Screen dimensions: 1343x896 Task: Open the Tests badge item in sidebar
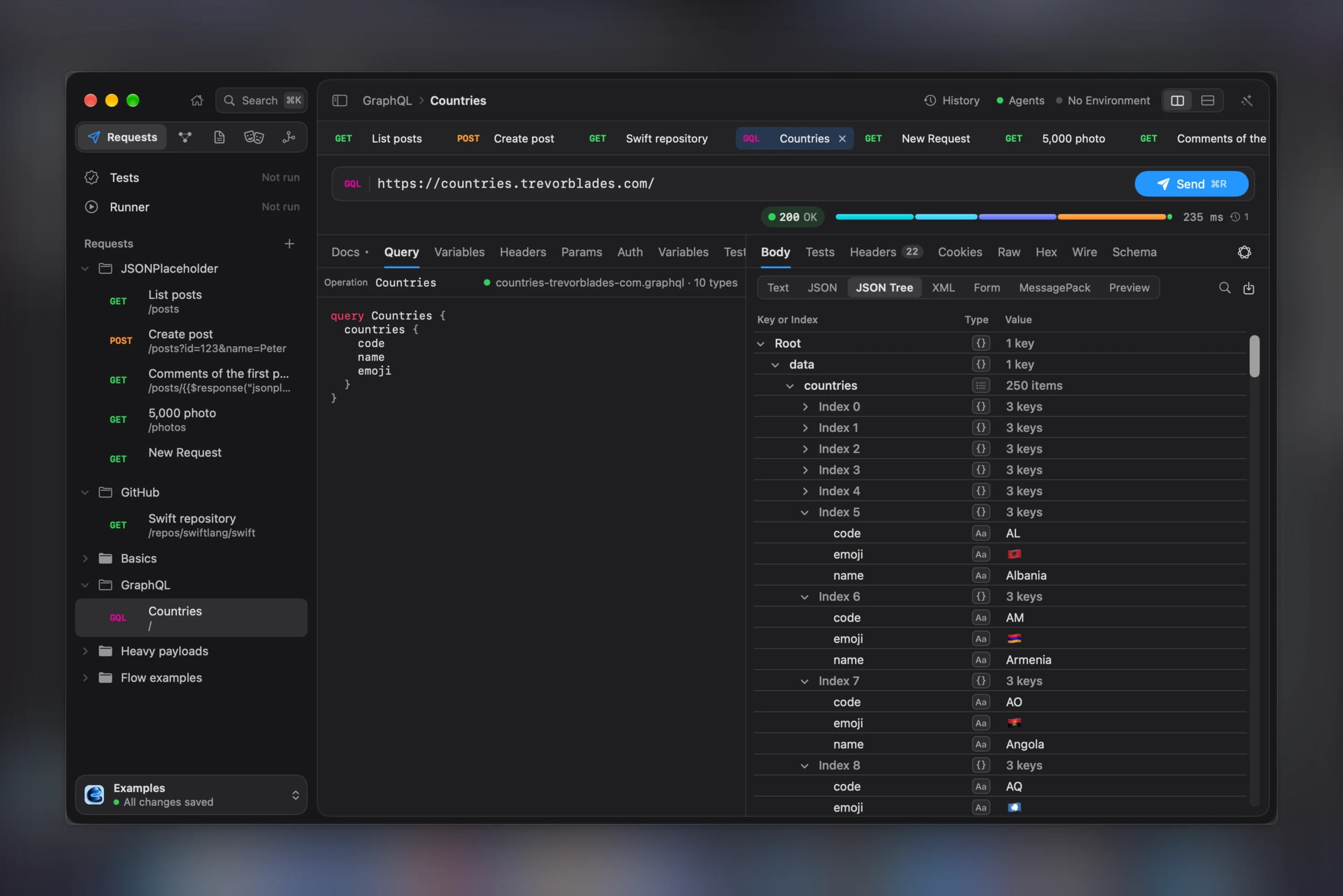pos(192,178)
